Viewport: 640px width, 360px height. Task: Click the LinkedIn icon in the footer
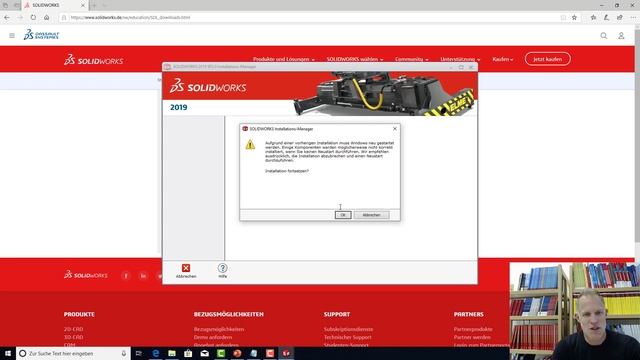(143, 276)
